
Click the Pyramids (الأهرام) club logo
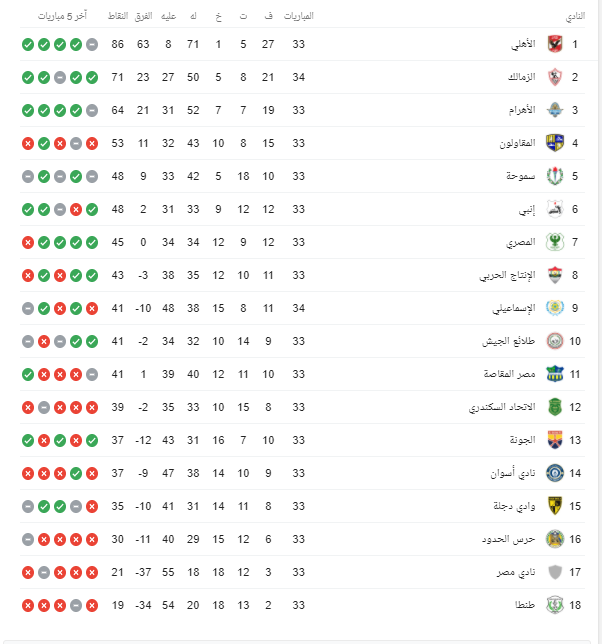point(555,110)
